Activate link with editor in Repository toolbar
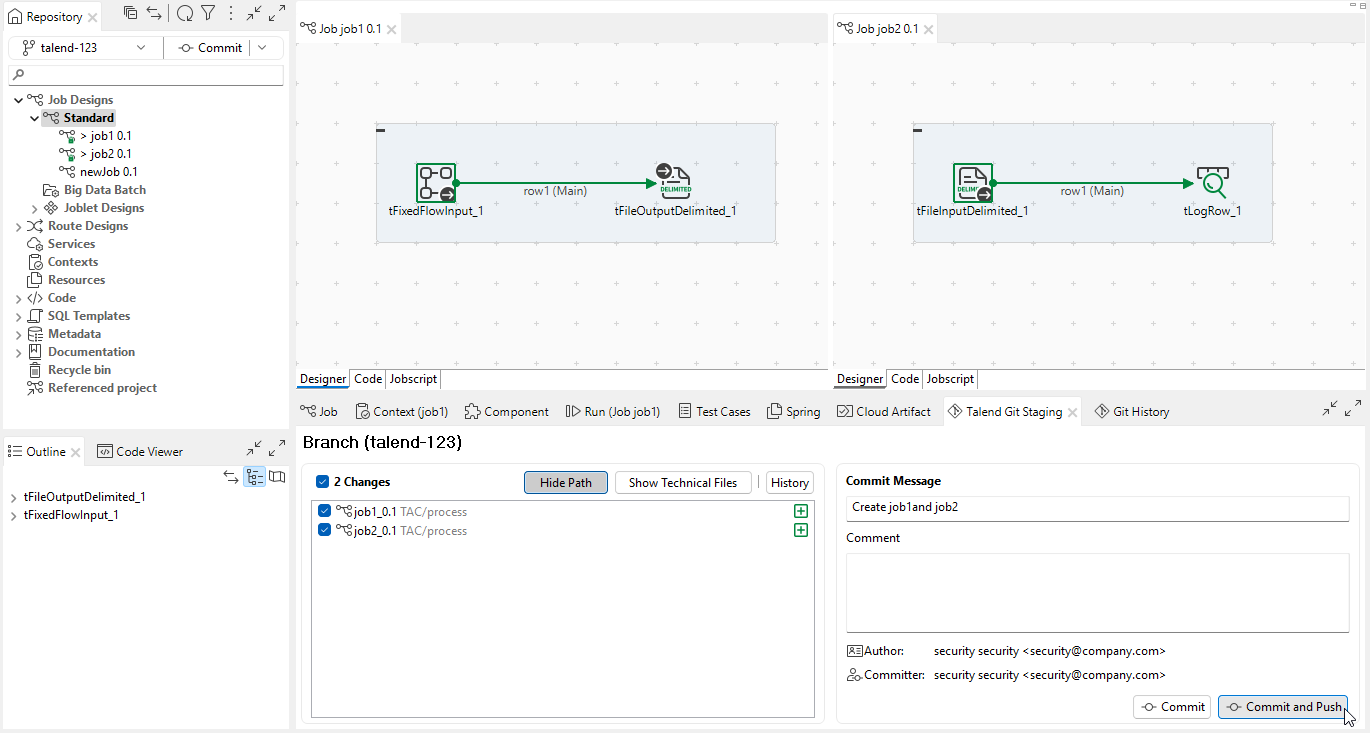The width and height of the screenshot is (1370, 733). pos(155,13)
